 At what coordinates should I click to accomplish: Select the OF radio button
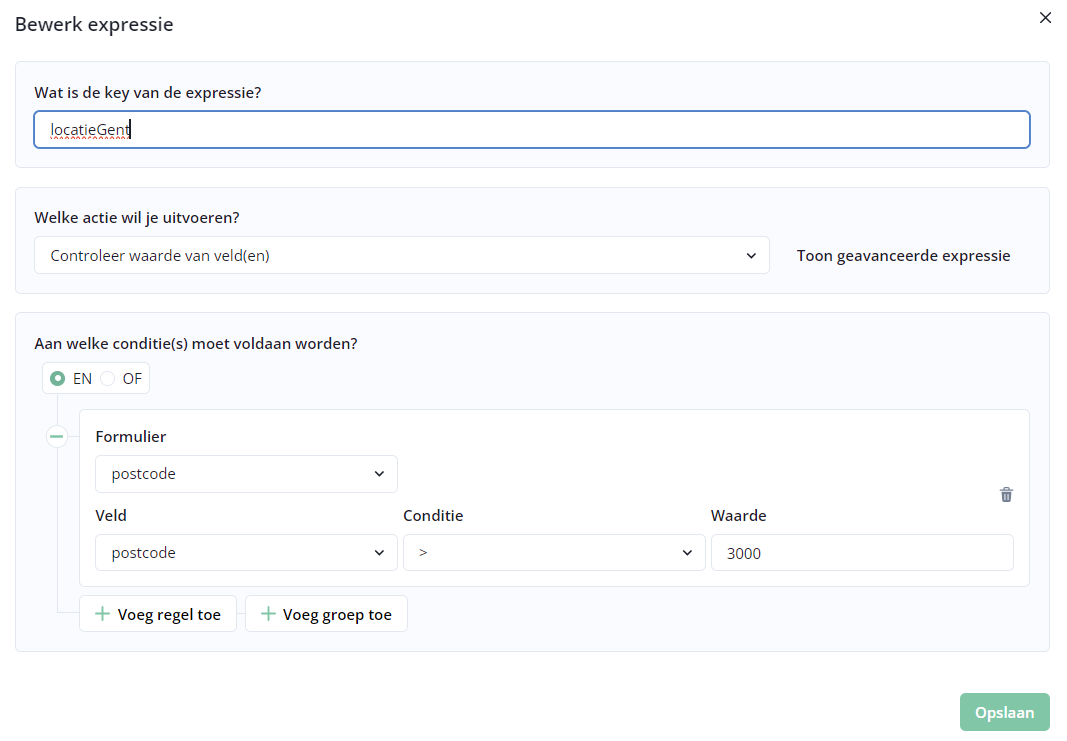tap(108, 379)
